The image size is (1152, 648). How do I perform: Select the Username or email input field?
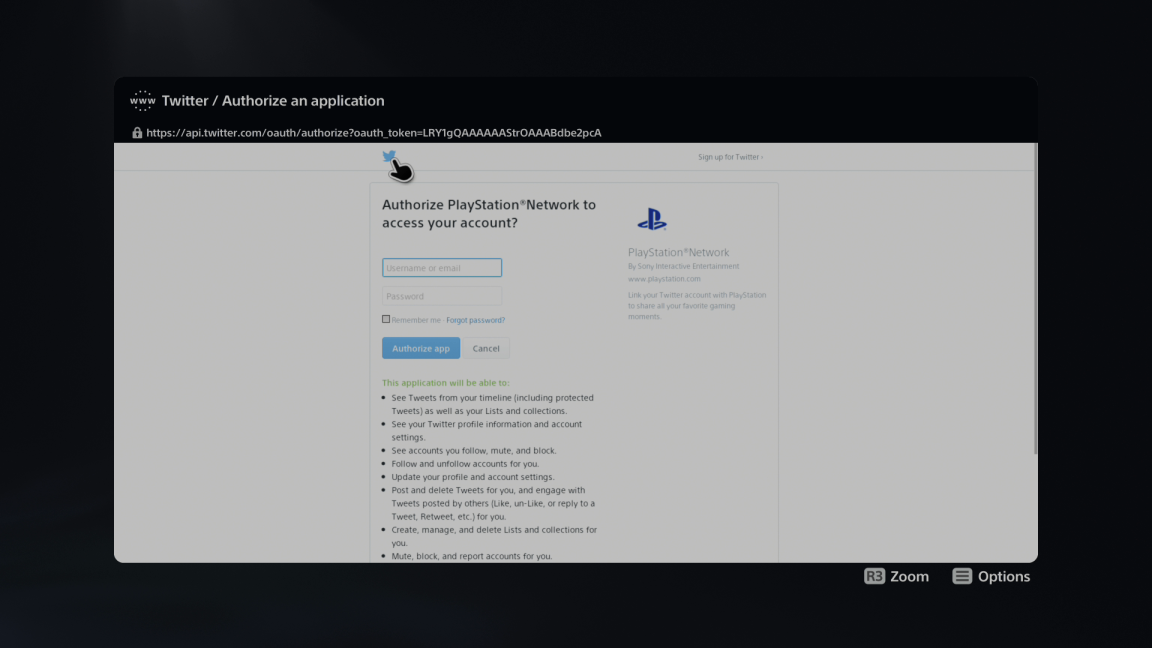441,267
